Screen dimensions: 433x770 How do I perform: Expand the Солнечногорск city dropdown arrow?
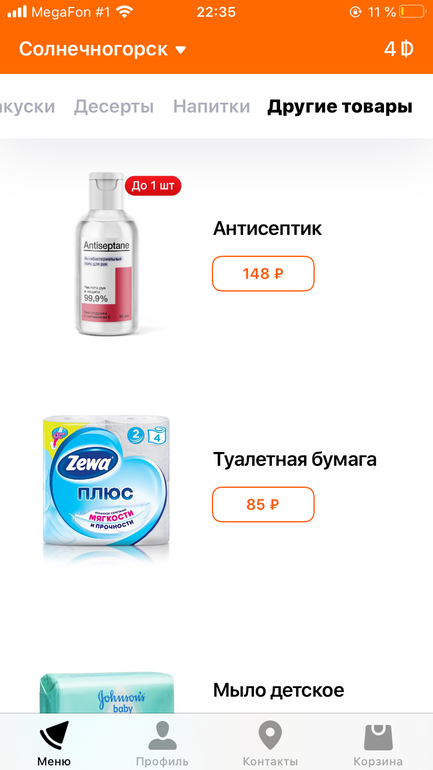coord(181,50)
